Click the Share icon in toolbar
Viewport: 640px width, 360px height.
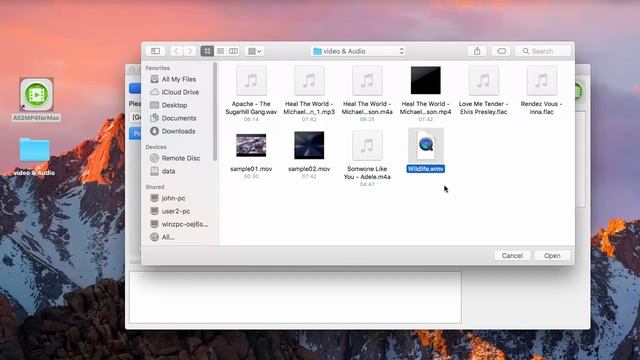pos(477,51)
